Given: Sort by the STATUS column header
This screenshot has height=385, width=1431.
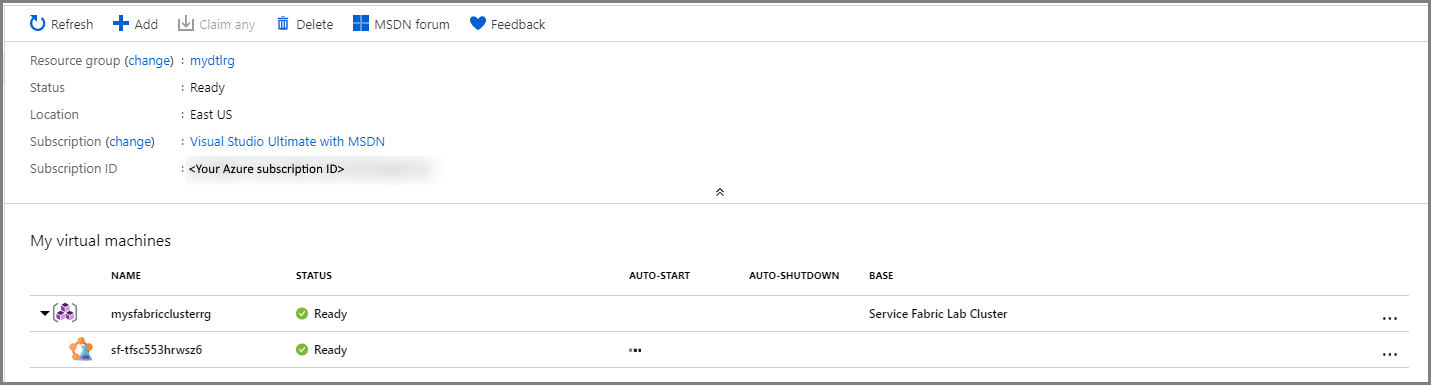Looking at the screenshot, I should (314, 275).
